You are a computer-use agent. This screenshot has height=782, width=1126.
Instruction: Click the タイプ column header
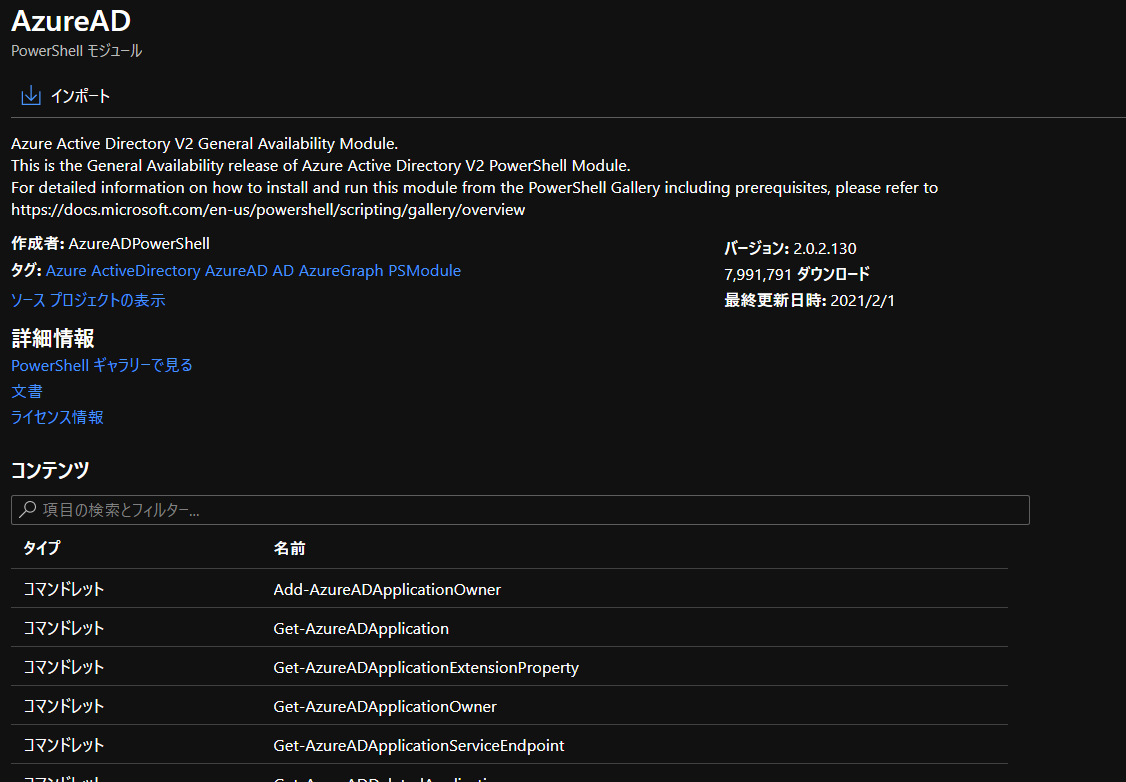tap(42, 548)
